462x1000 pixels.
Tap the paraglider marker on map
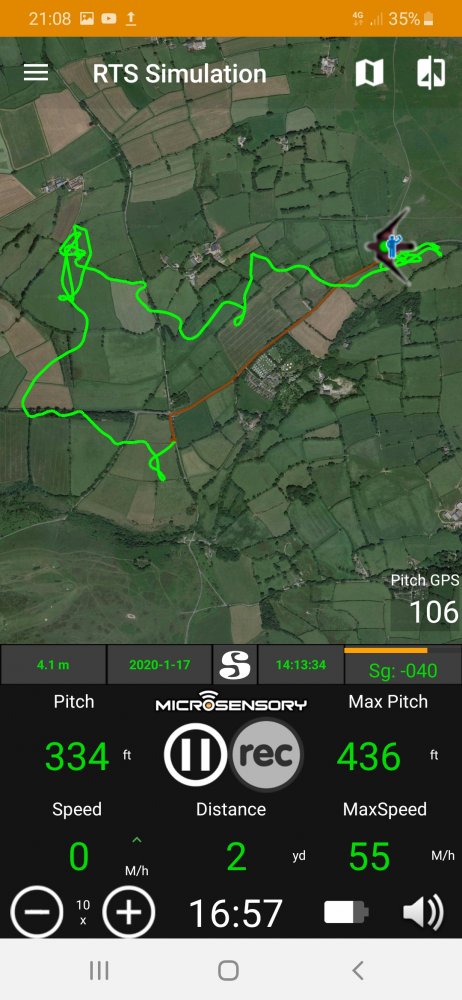(391, 246)
